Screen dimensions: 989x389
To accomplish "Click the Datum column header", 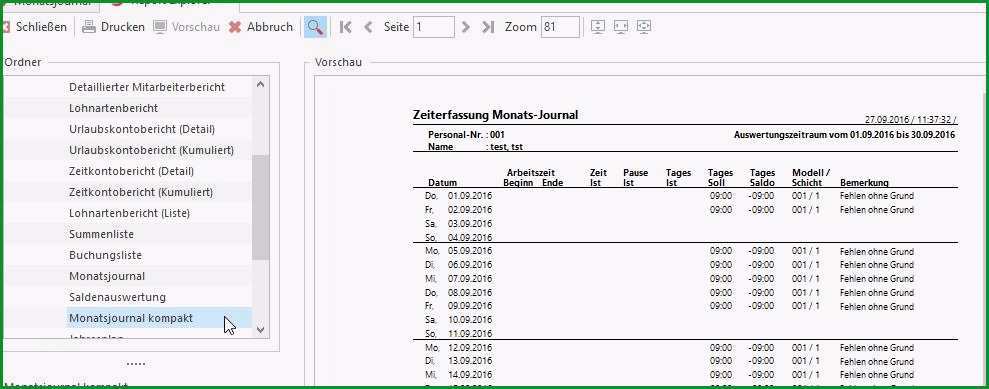I will (442, 183).
